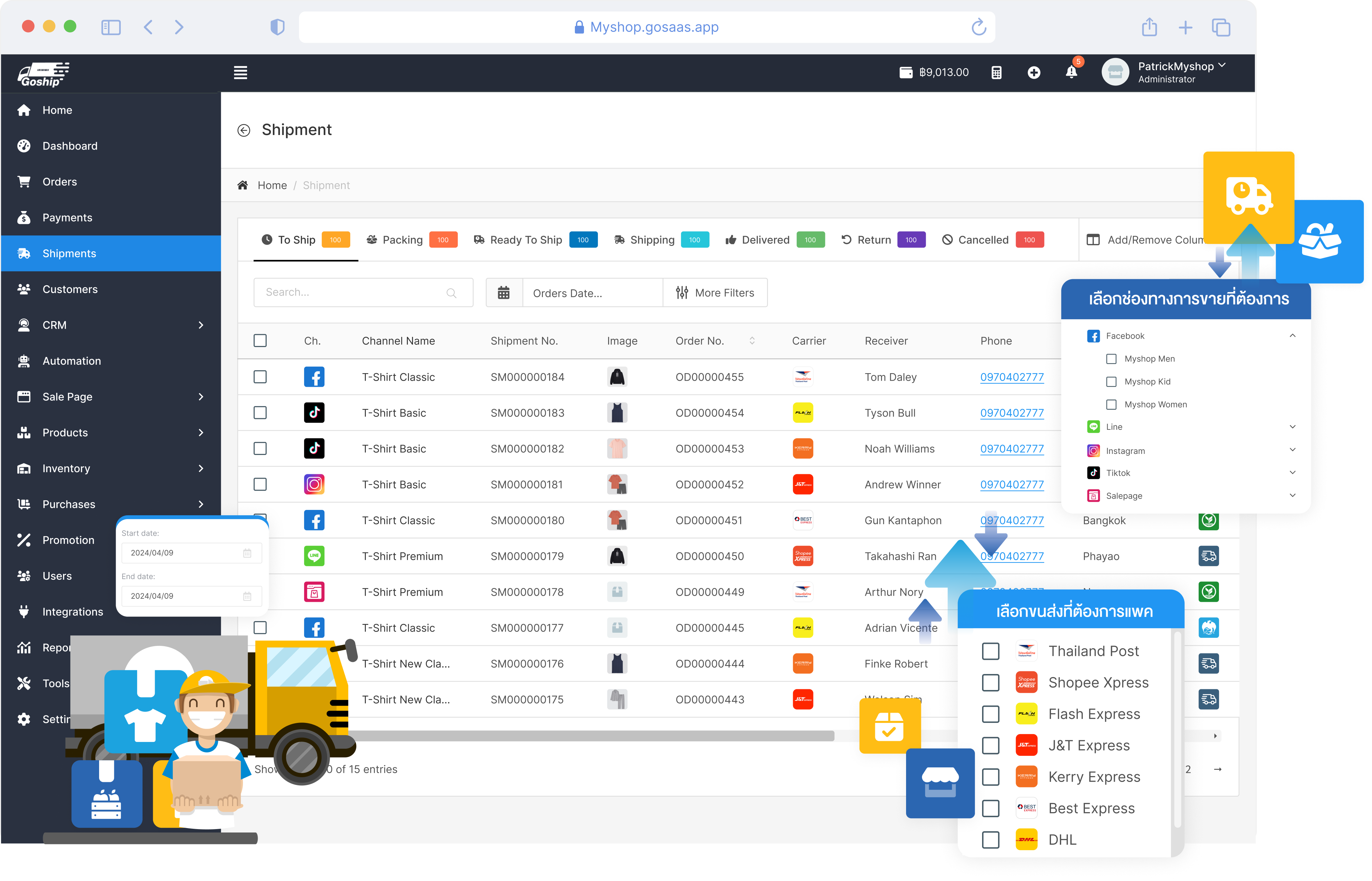Image resolution: width=1372 pixels, height=881 pixels.
Task: Expand the CRM sidebar submenu
Action: (x=201, y=325)
